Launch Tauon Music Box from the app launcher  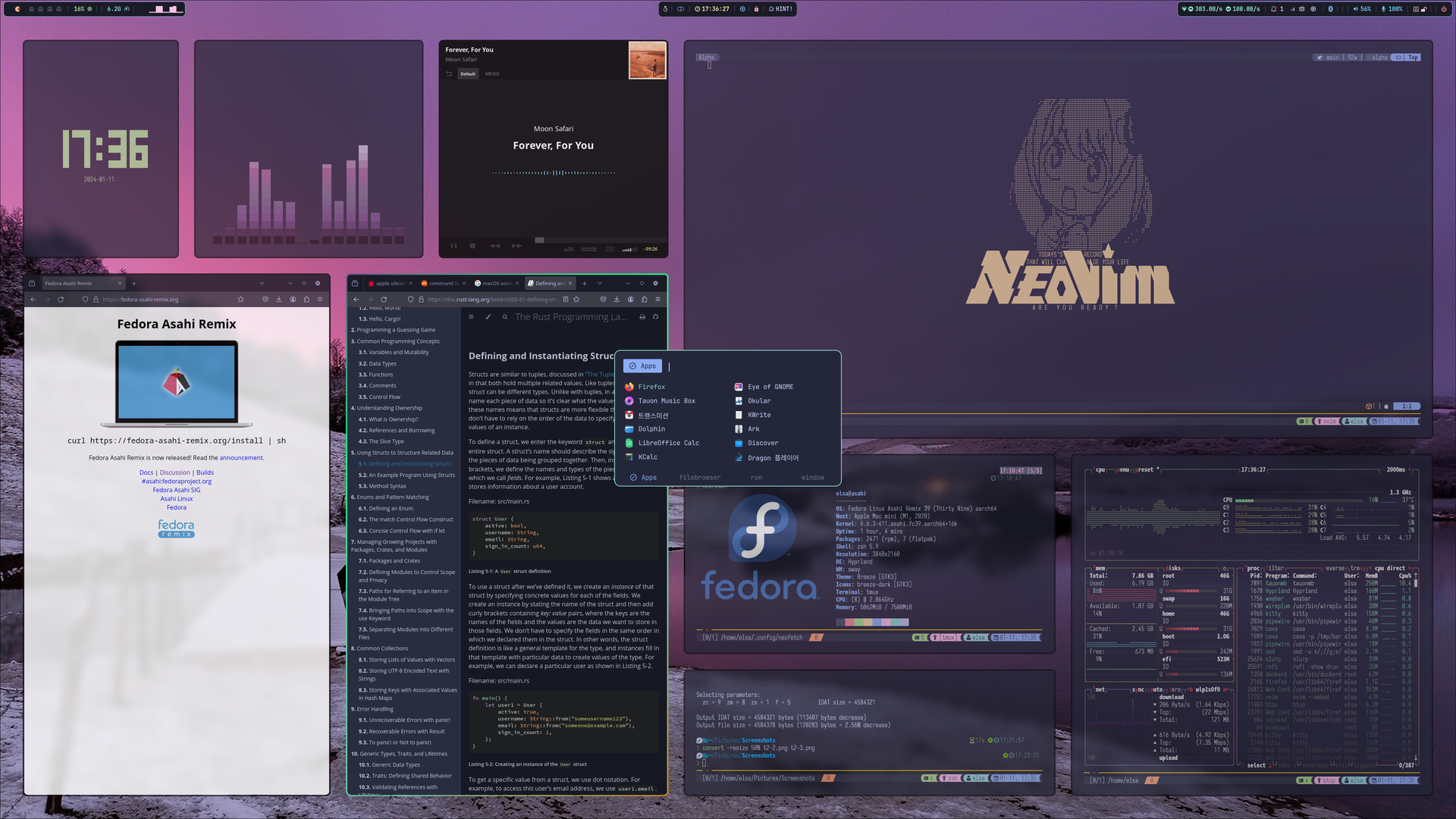pos(666,401)
